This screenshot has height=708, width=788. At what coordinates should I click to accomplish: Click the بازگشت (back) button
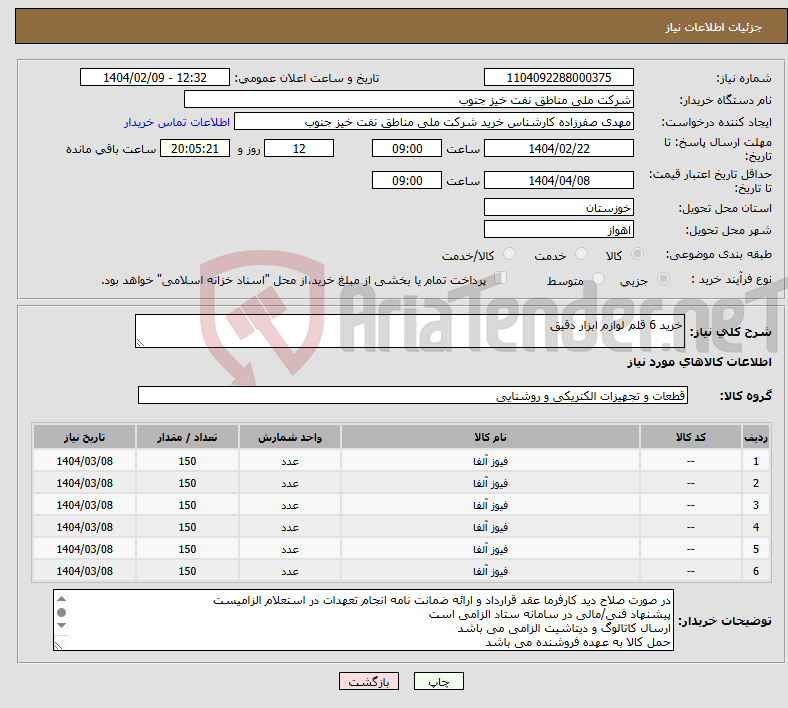(368, 681)
